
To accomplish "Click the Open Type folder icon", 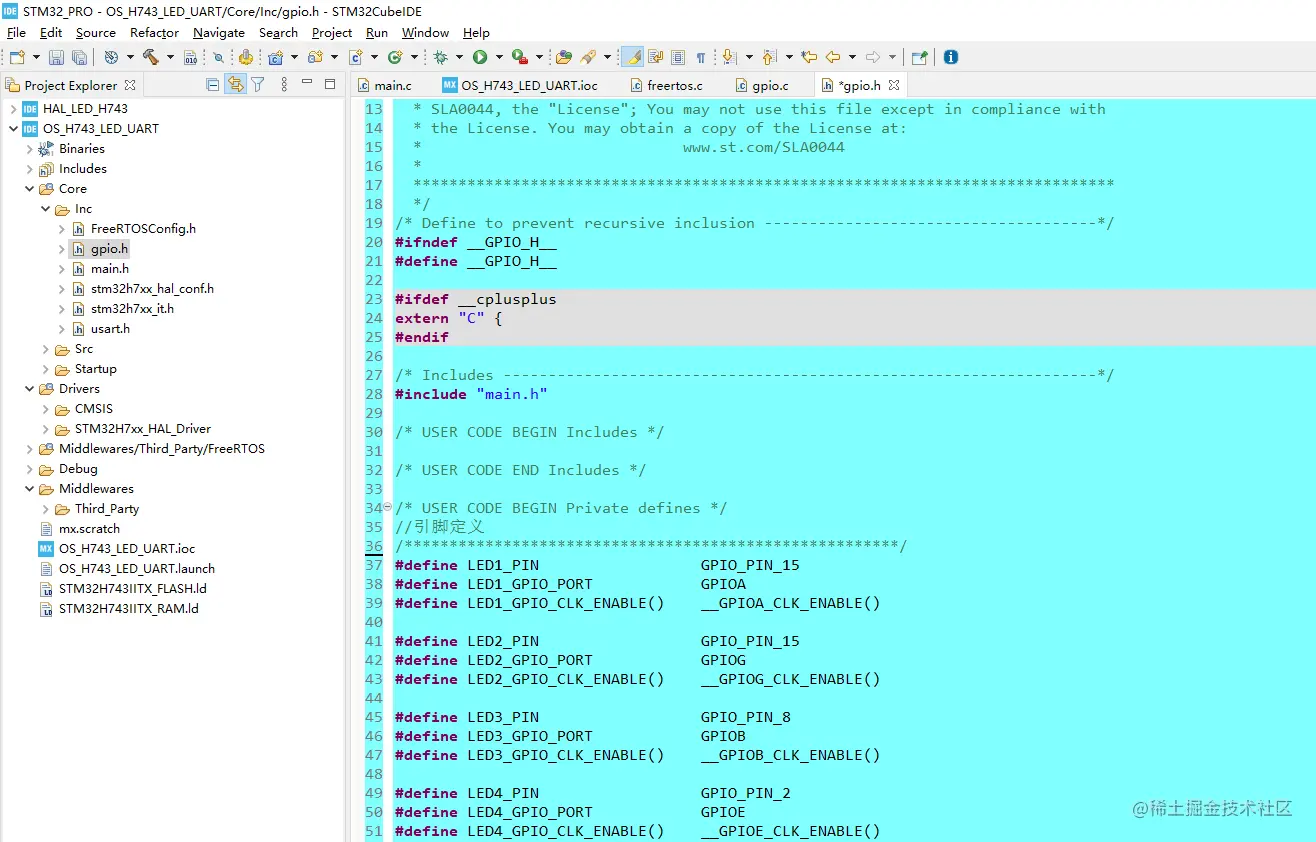I will (x=564, y=58).
